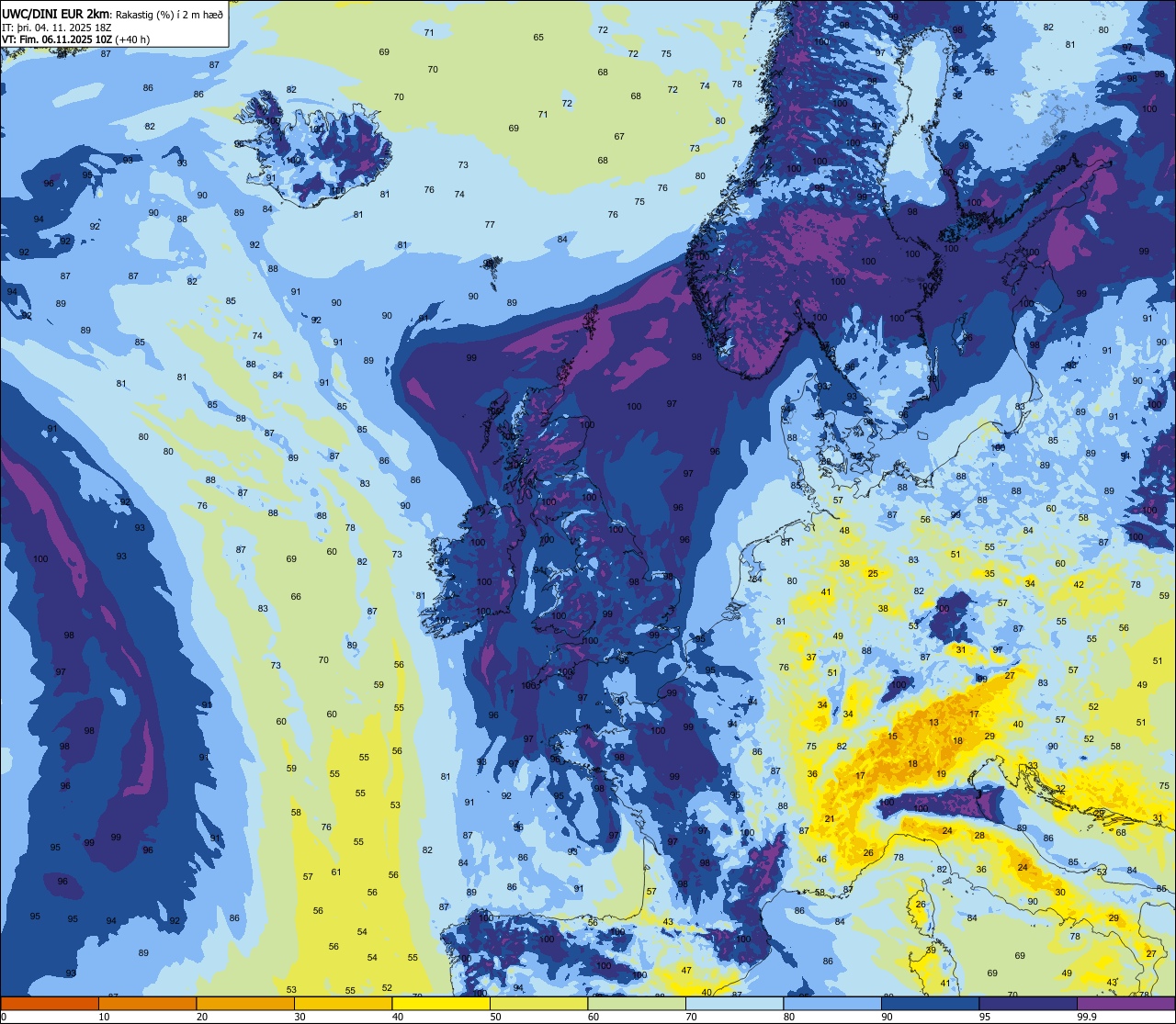Click the humidity value 66 over the Atlantic
1176x1024 pixels.
pyautogui.click(x=296, y=597)
